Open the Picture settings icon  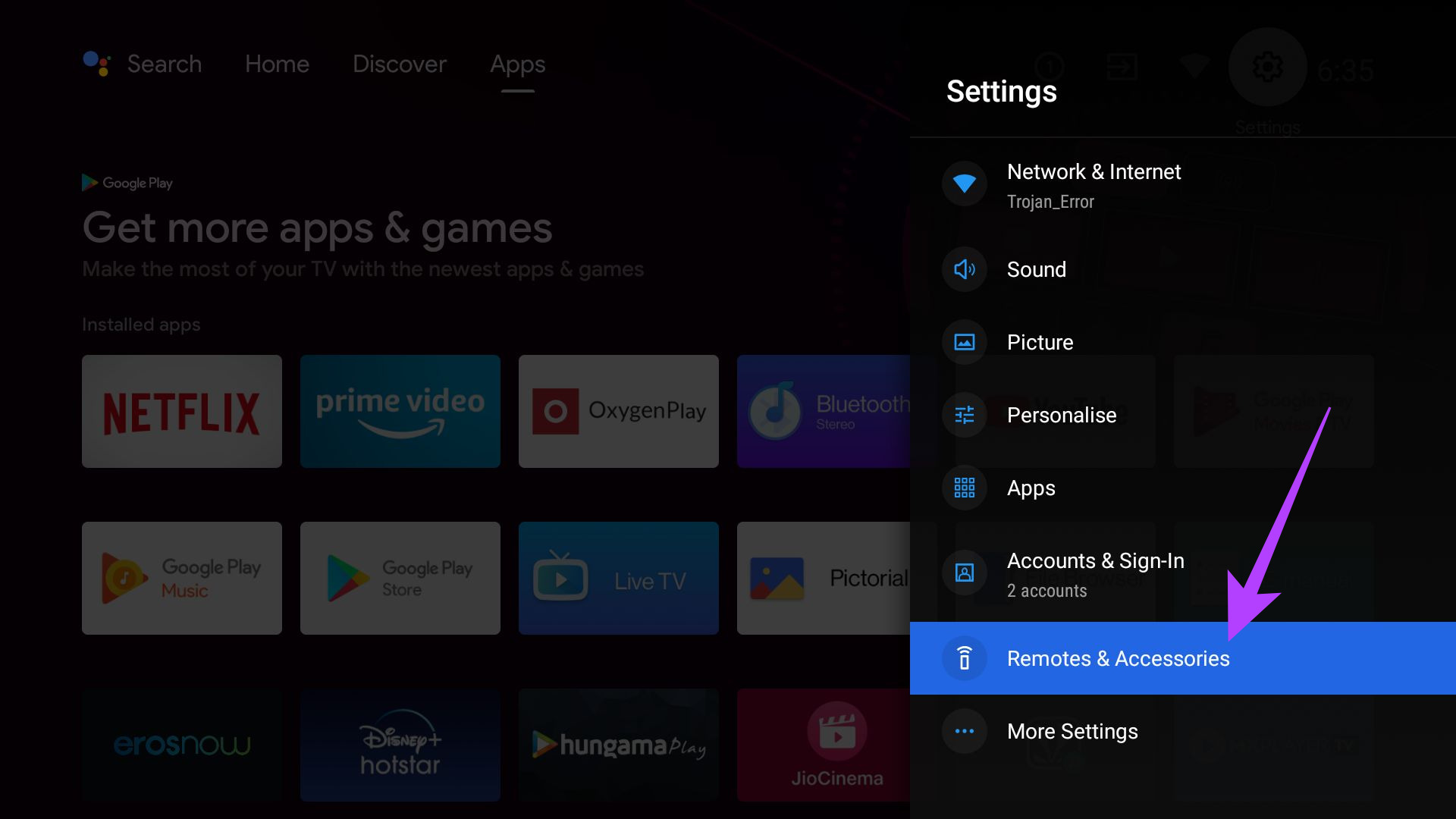tap(963, 341)
